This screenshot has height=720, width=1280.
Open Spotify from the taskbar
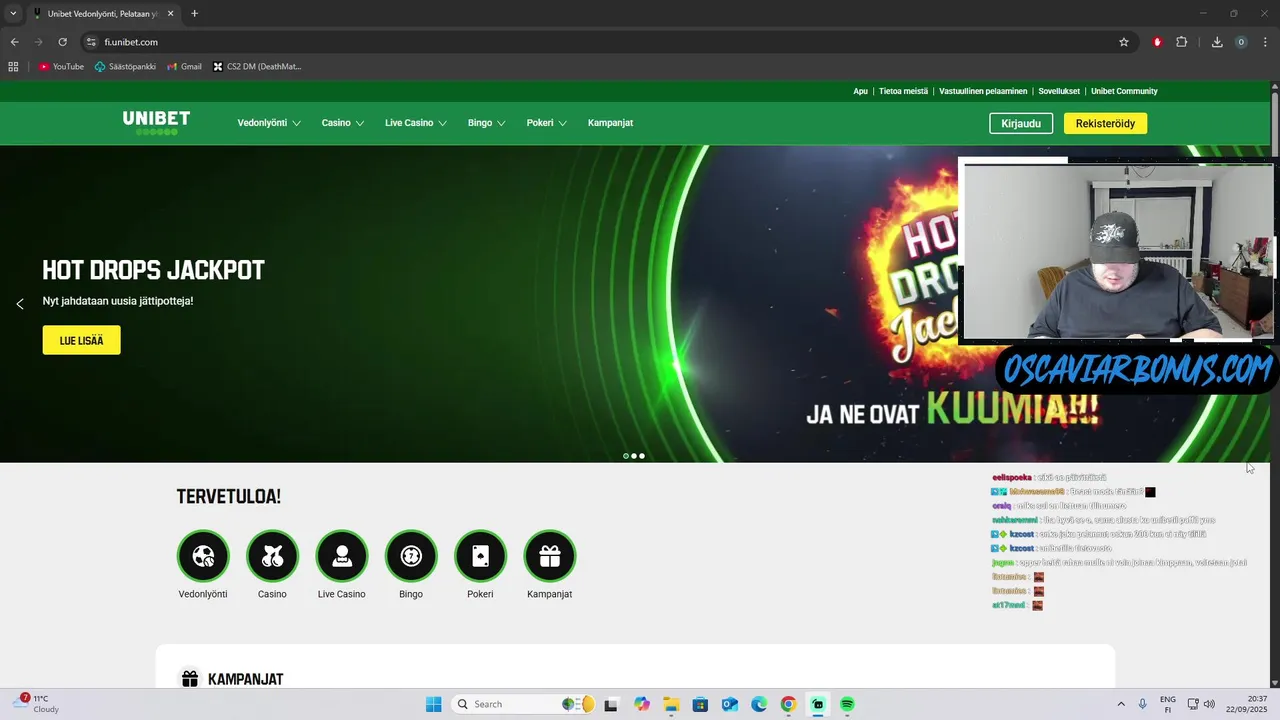(847, 704)
